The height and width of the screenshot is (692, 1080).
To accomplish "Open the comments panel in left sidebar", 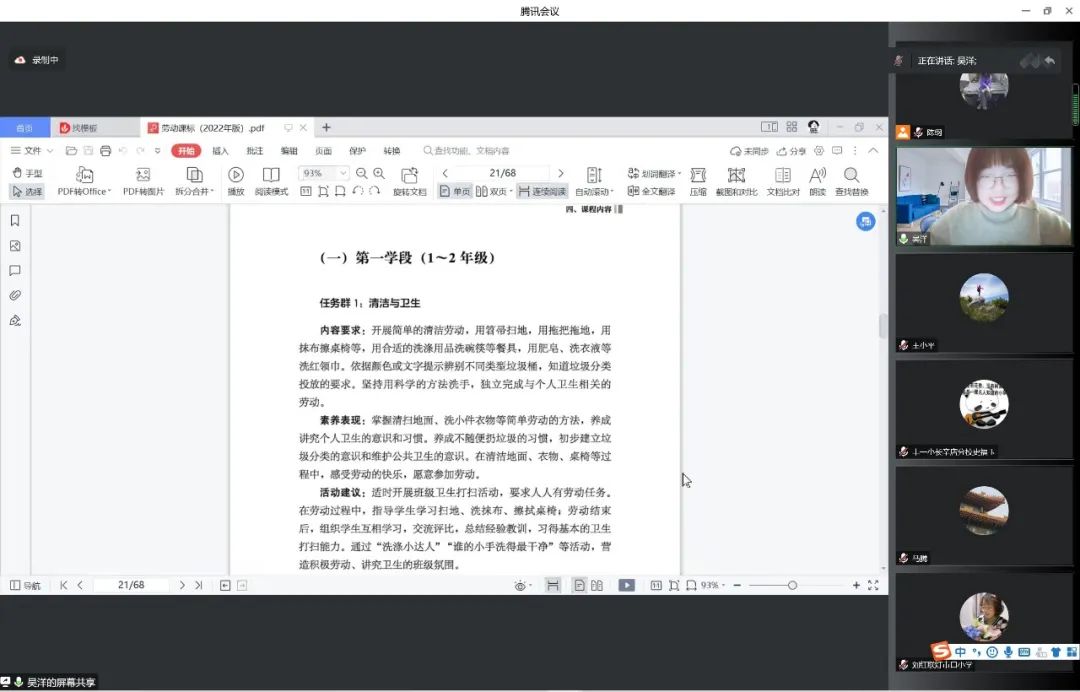I will (14, 271).
